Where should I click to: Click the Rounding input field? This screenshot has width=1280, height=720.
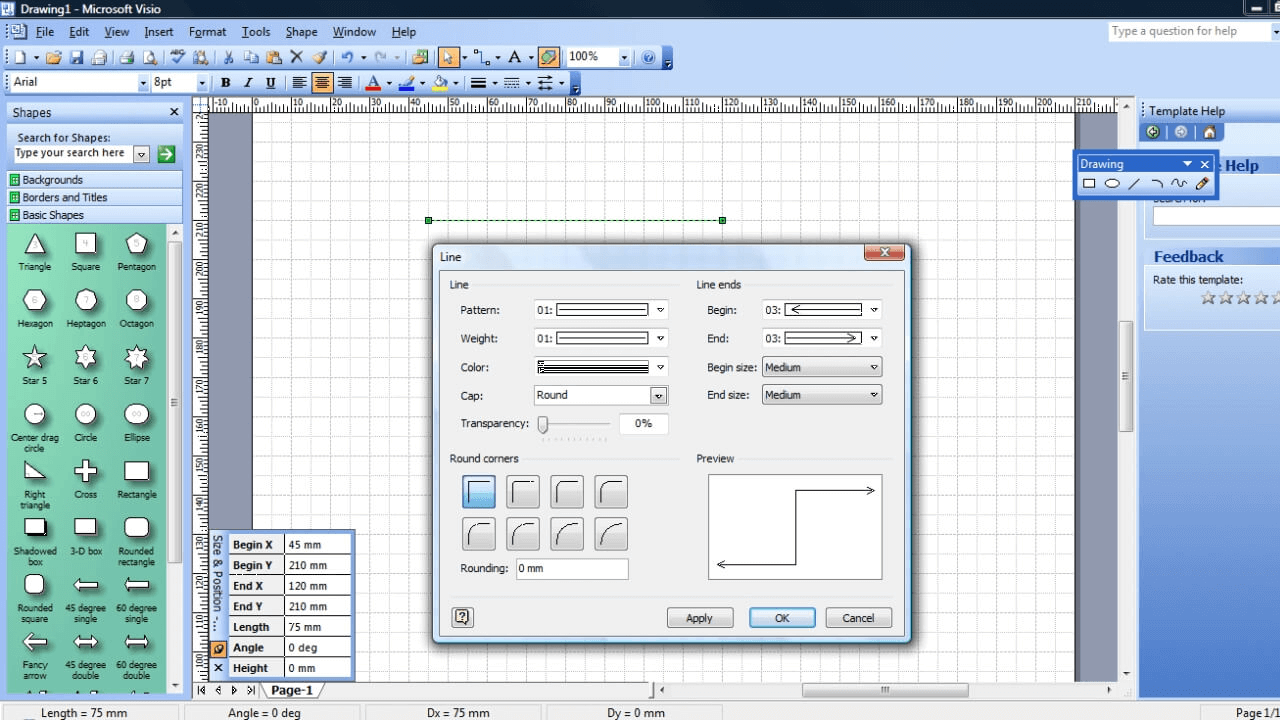[571, 569]
